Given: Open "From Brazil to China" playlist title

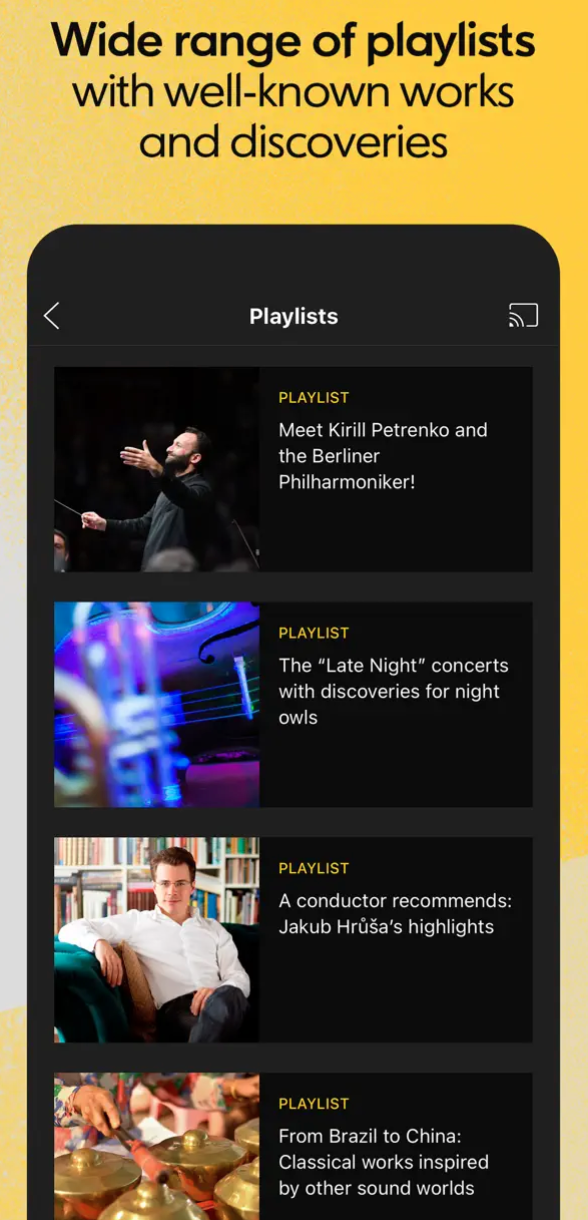Looking at the screenshot, I should [x=384, y=1162].
